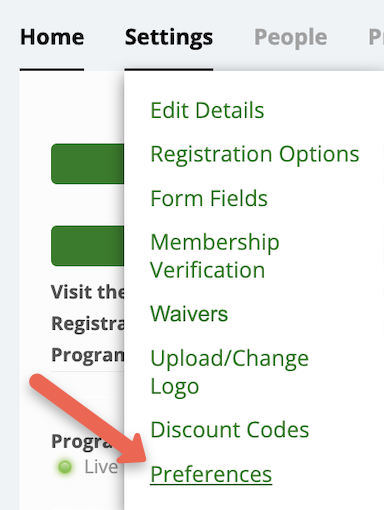This screenshot has width=384, height=510.
Task: Click the red arrow annotation
Action: pos(88,420)
